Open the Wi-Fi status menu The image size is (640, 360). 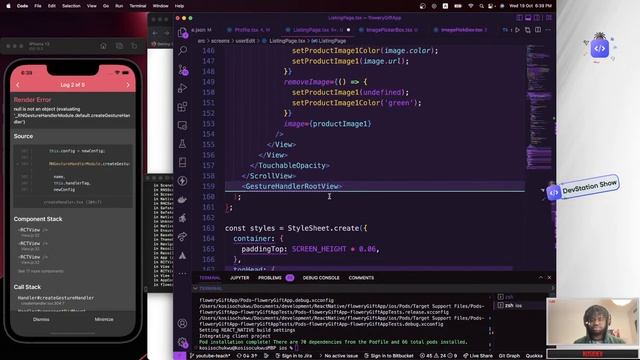pos(471,6)
